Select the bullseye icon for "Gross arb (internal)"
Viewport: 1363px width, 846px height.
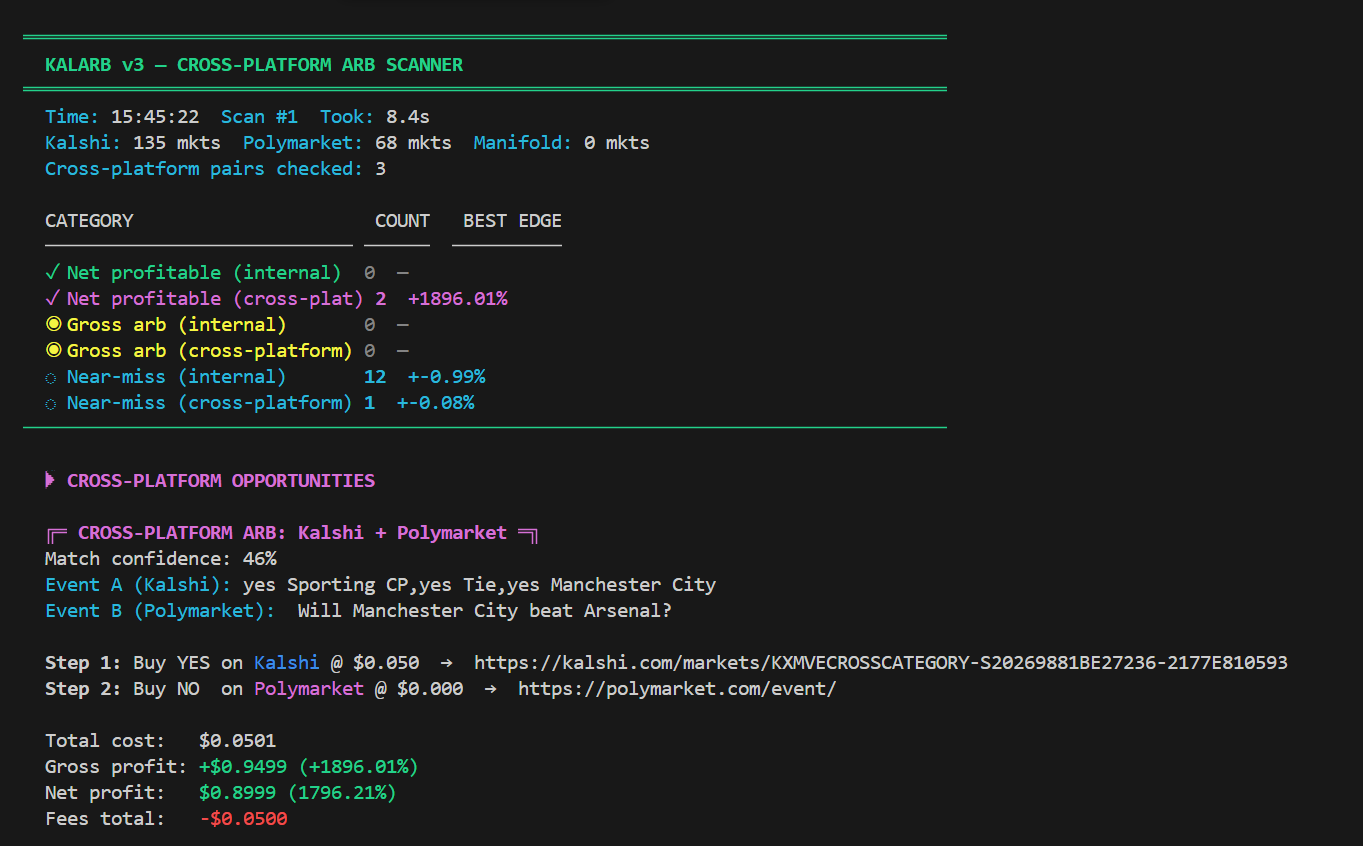pyautogui.click(x=51, y=324)
